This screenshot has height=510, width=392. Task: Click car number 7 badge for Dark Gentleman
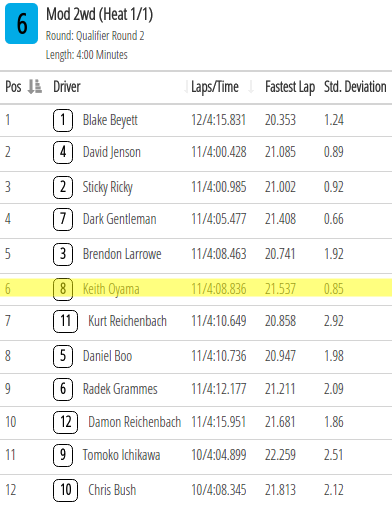click(63, 219)
